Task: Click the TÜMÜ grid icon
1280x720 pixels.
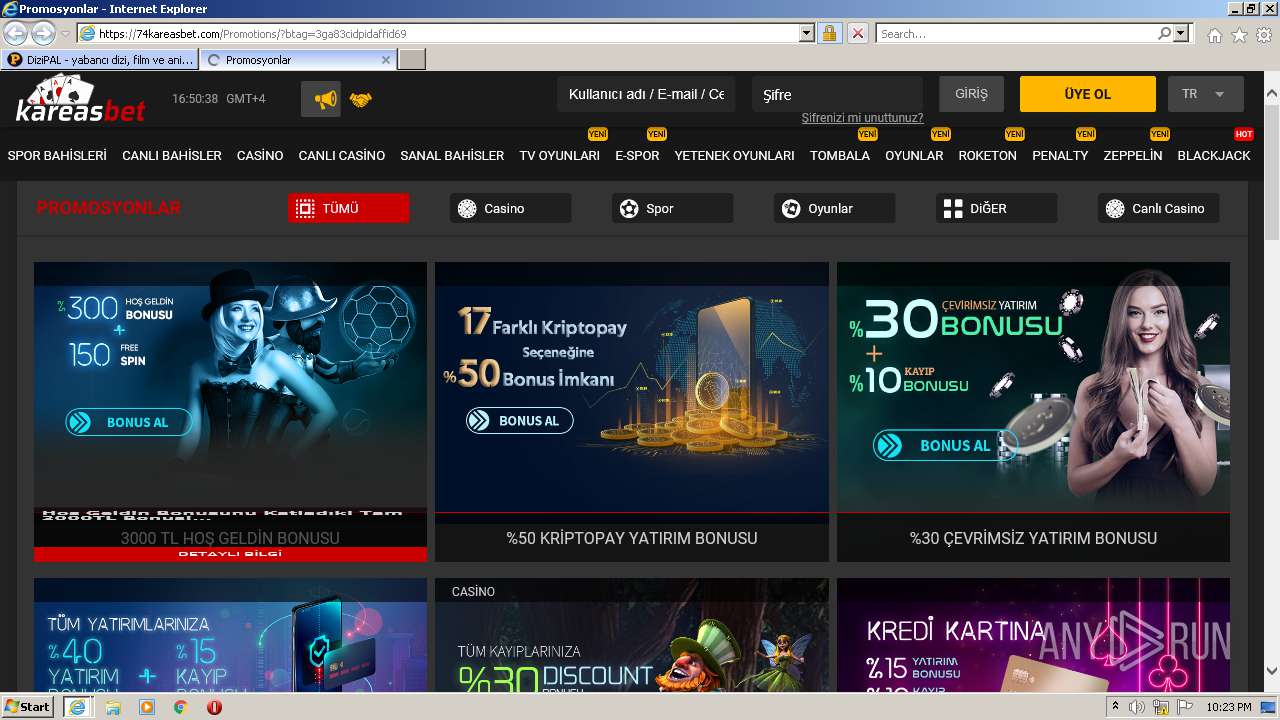Action: [x=306, y=208]
